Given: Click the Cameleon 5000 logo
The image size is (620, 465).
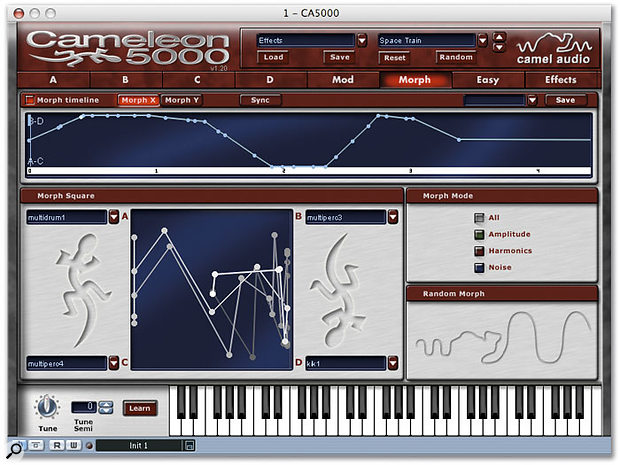Looking at the screenshot, I should [x=128, y=49].
